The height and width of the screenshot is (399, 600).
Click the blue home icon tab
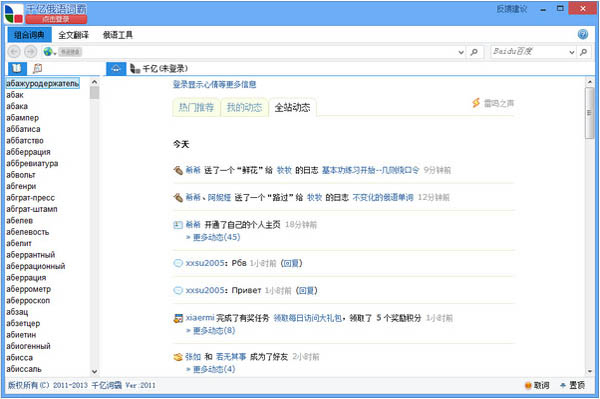pos(116,69)
